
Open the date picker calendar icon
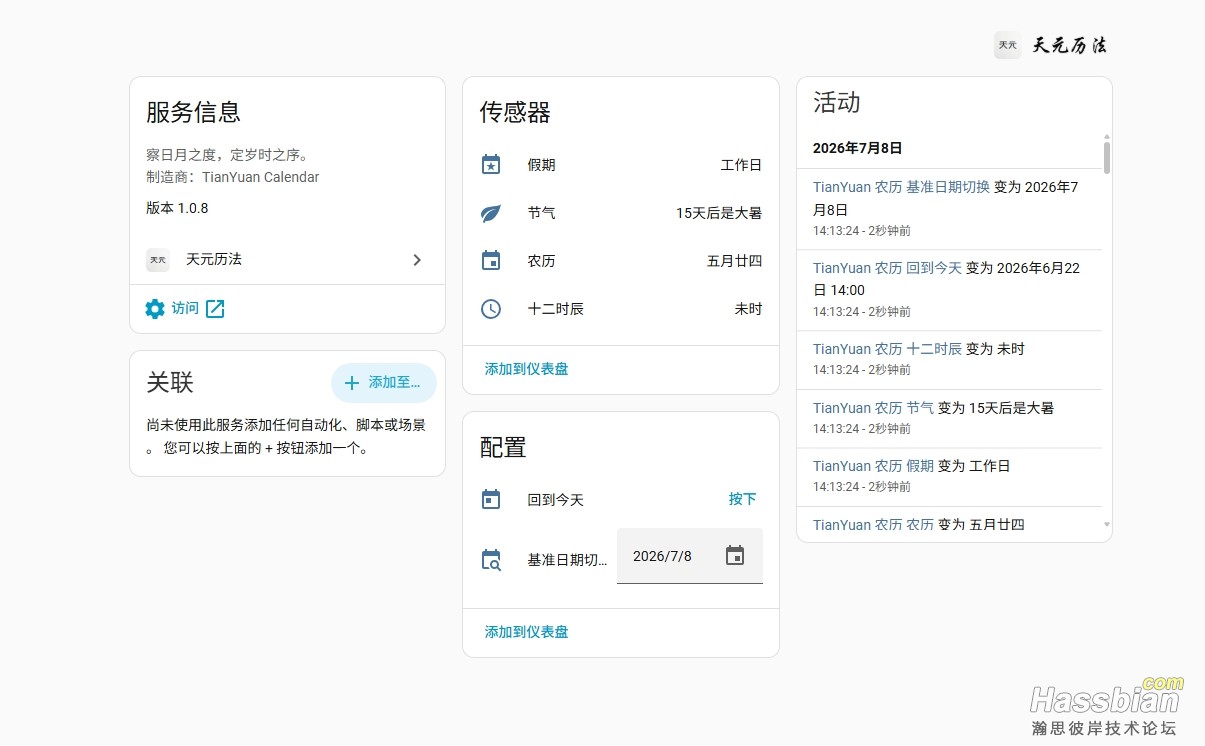click(735, 556)
